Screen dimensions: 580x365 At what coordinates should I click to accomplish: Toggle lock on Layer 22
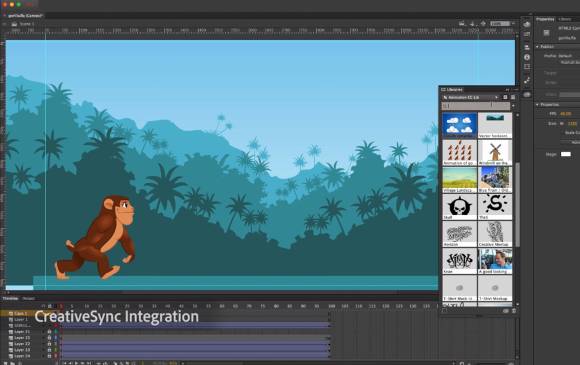[x=49, y=344]
